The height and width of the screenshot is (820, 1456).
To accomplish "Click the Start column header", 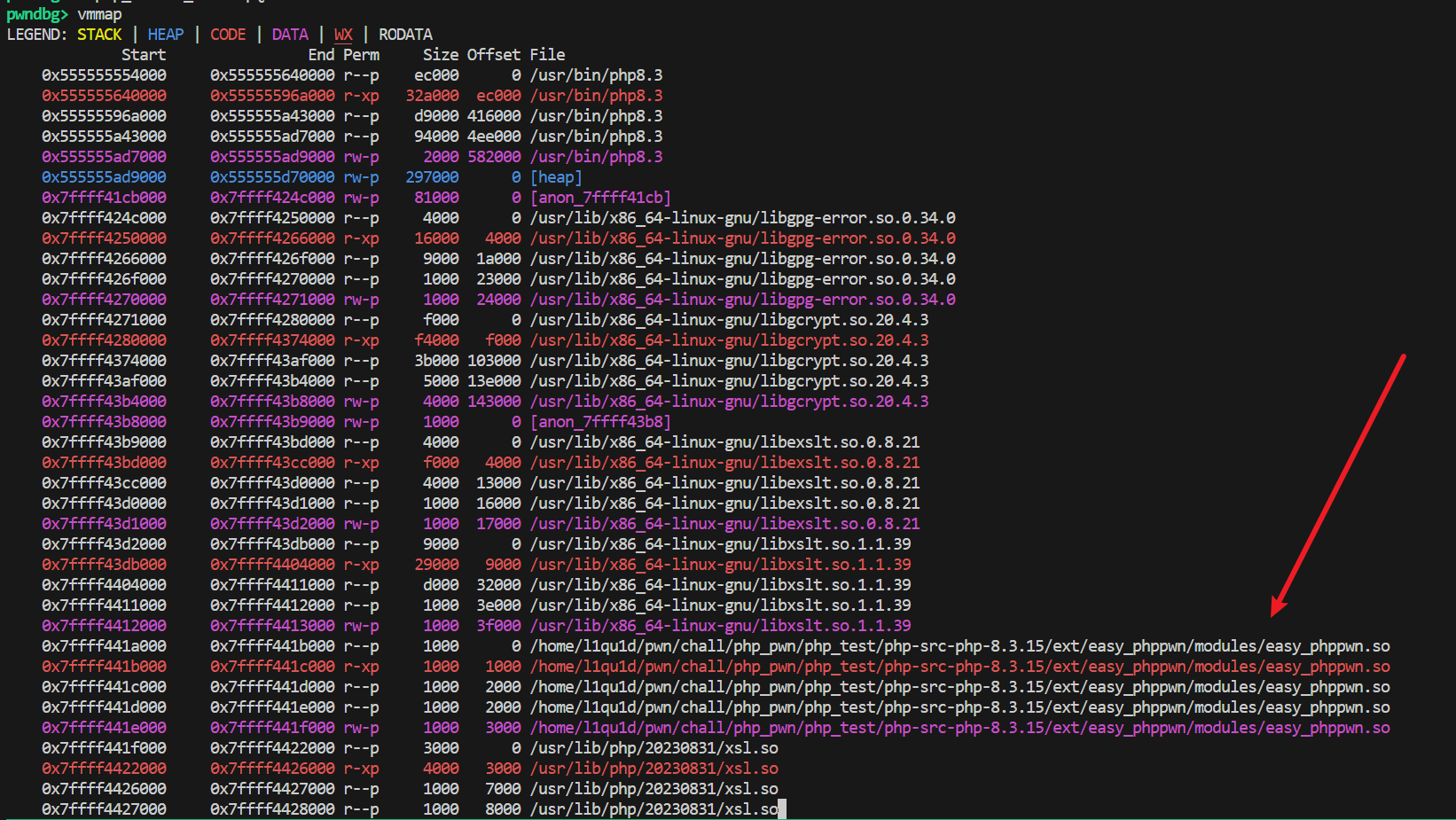I will 144,55.
